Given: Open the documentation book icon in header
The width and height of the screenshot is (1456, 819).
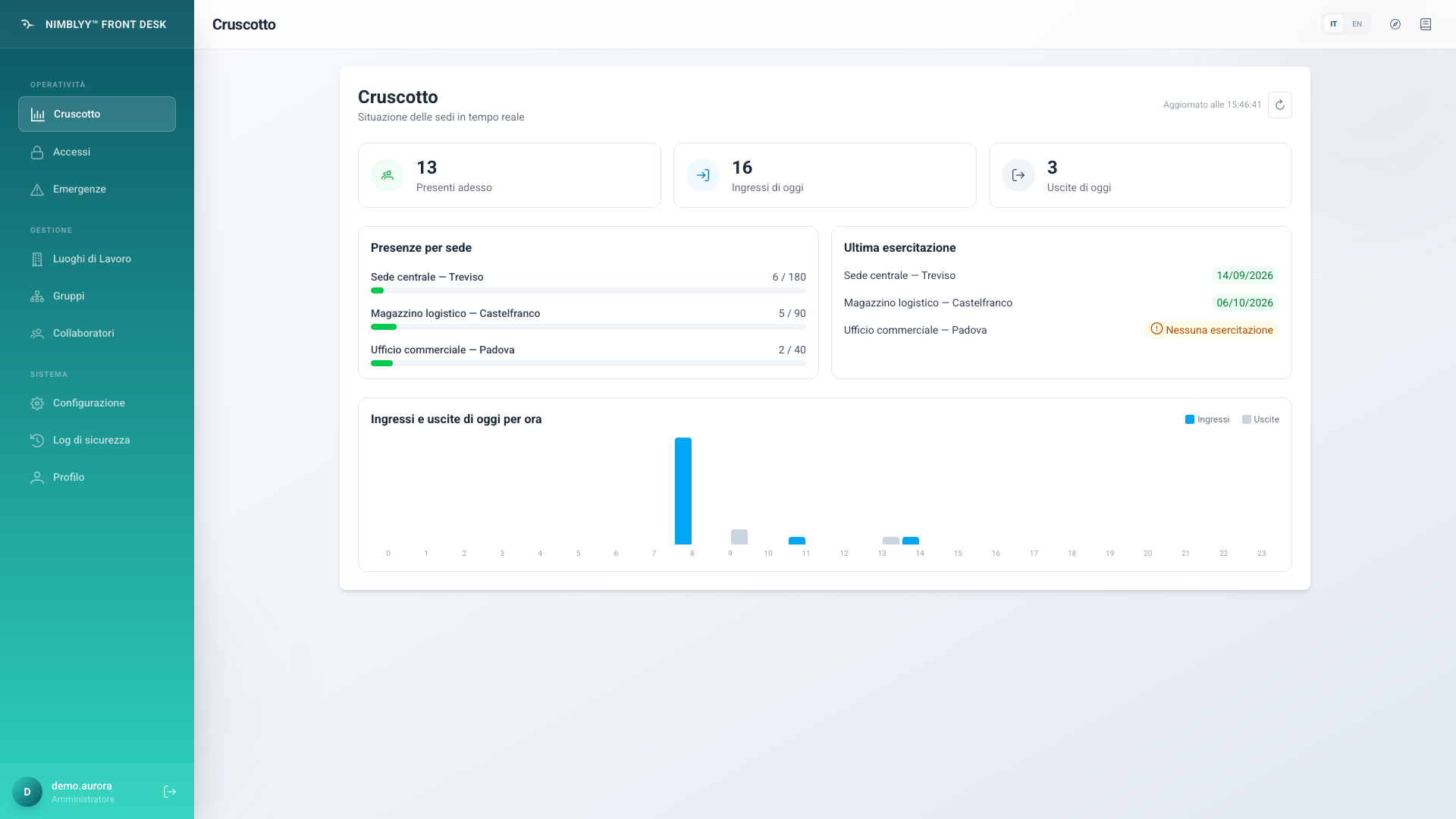Looking at the screenshot, I should point(1426,24).
